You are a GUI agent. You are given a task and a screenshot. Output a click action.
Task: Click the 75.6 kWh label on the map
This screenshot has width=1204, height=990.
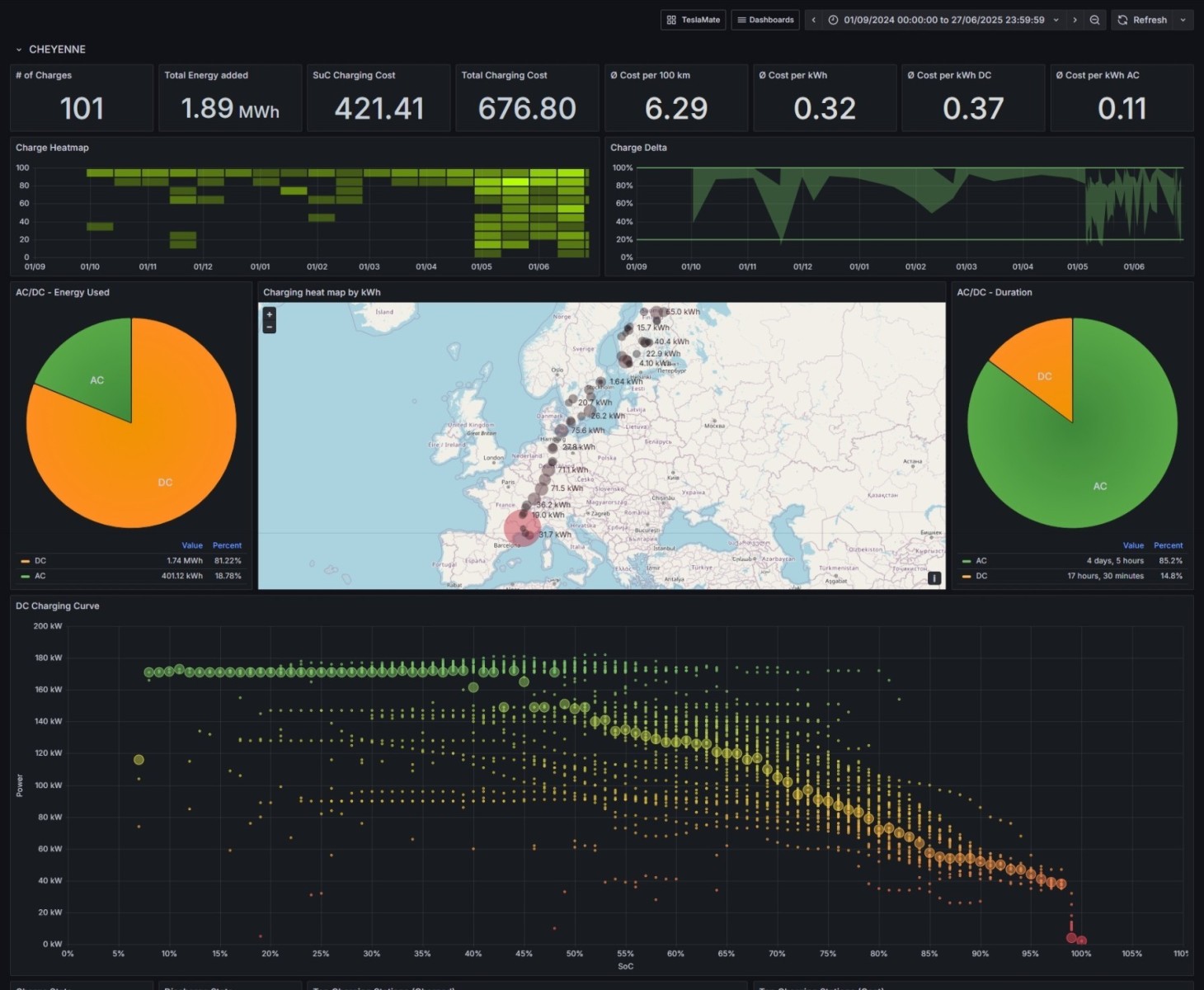coord(588,430)
